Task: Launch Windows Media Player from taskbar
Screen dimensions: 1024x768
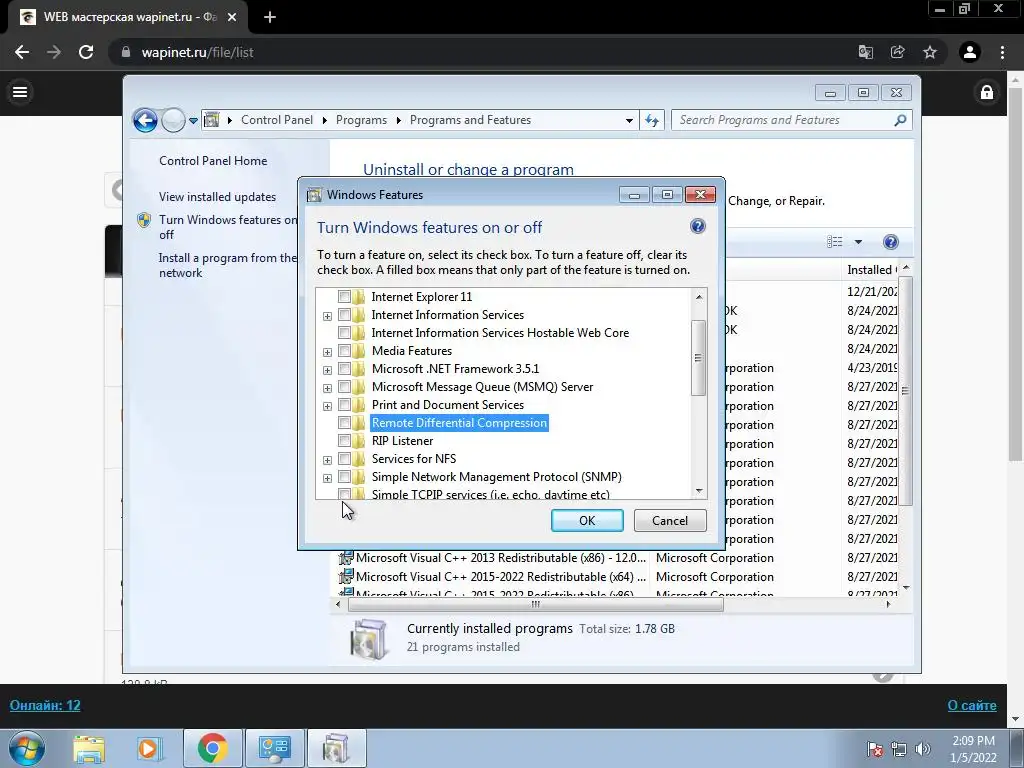Action: point(149,748)
